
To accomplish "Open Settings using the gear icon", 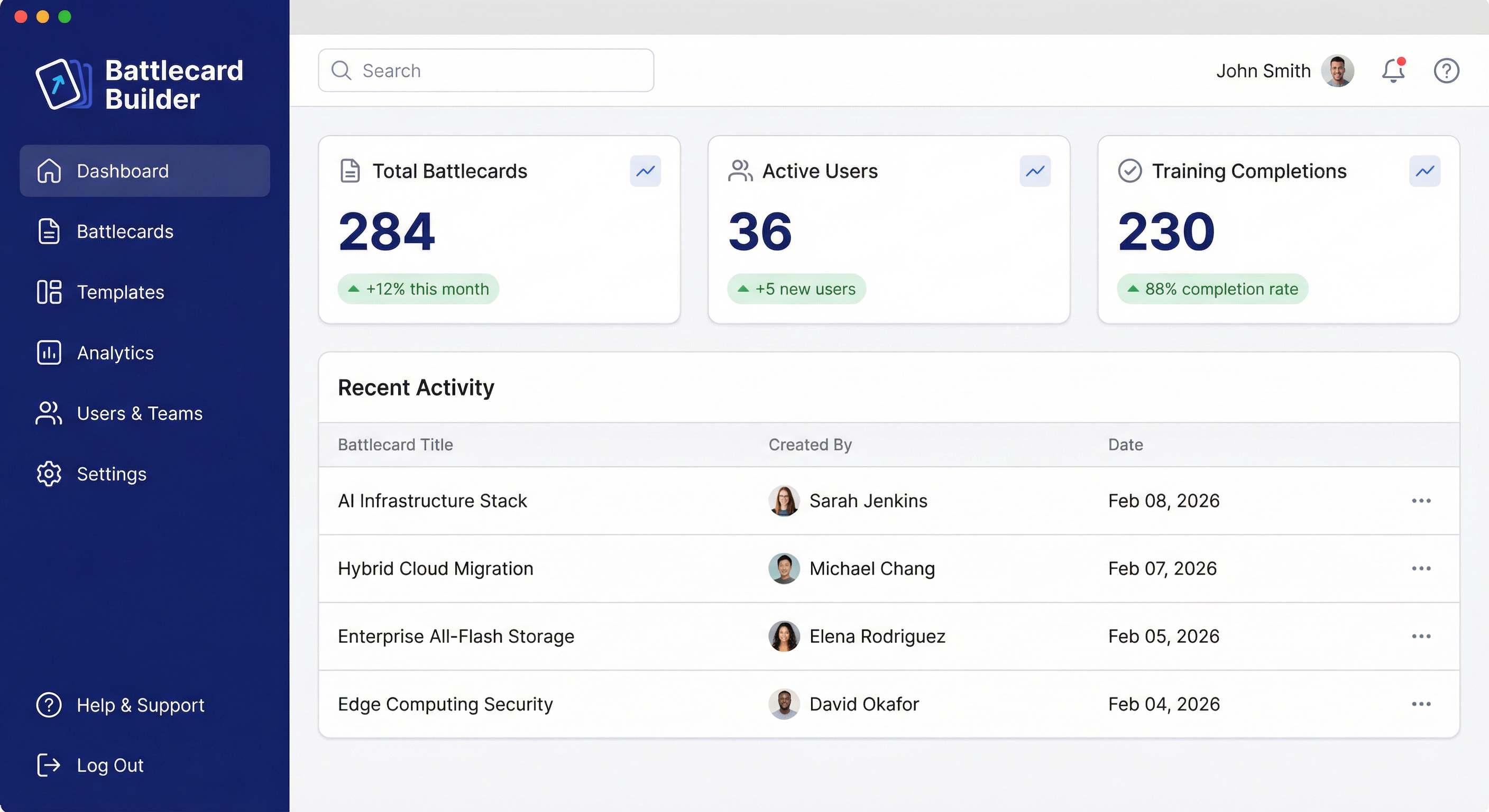I will tap(49, 474).
